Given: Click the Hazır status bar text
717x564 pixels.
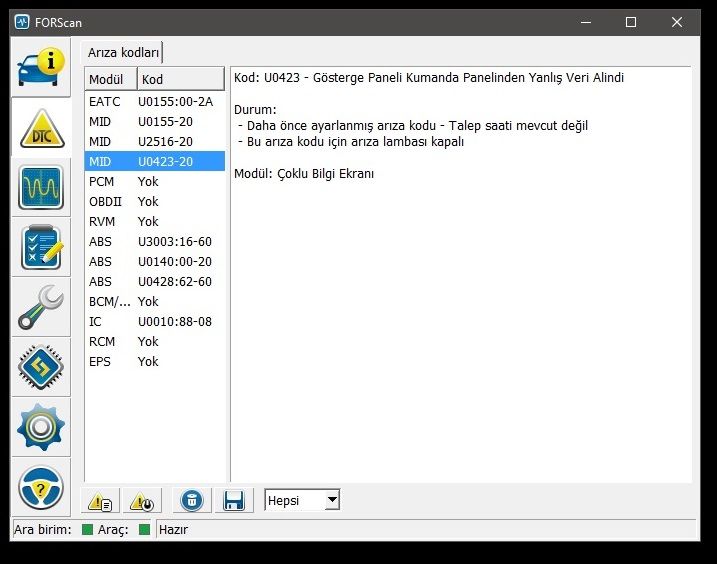Looking at the screenshot, I should click(173, 530).
